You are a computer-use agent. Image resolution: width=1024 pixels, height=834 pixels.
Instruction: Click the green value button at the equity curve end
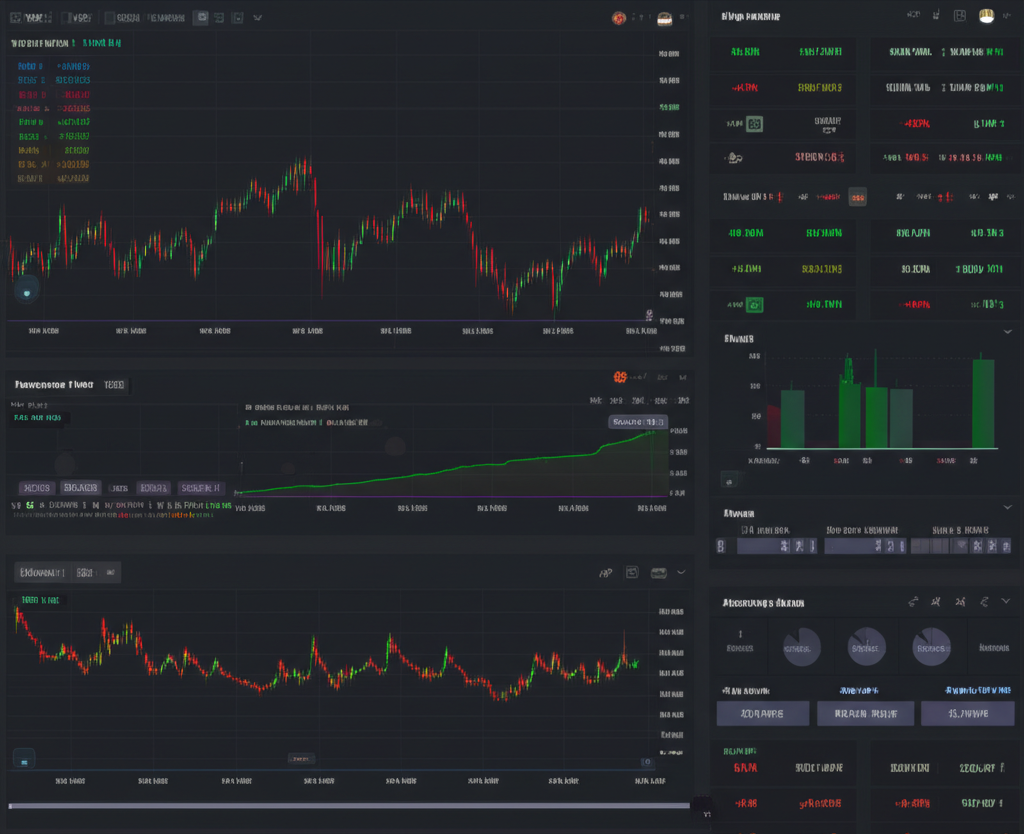coord(638,422)
